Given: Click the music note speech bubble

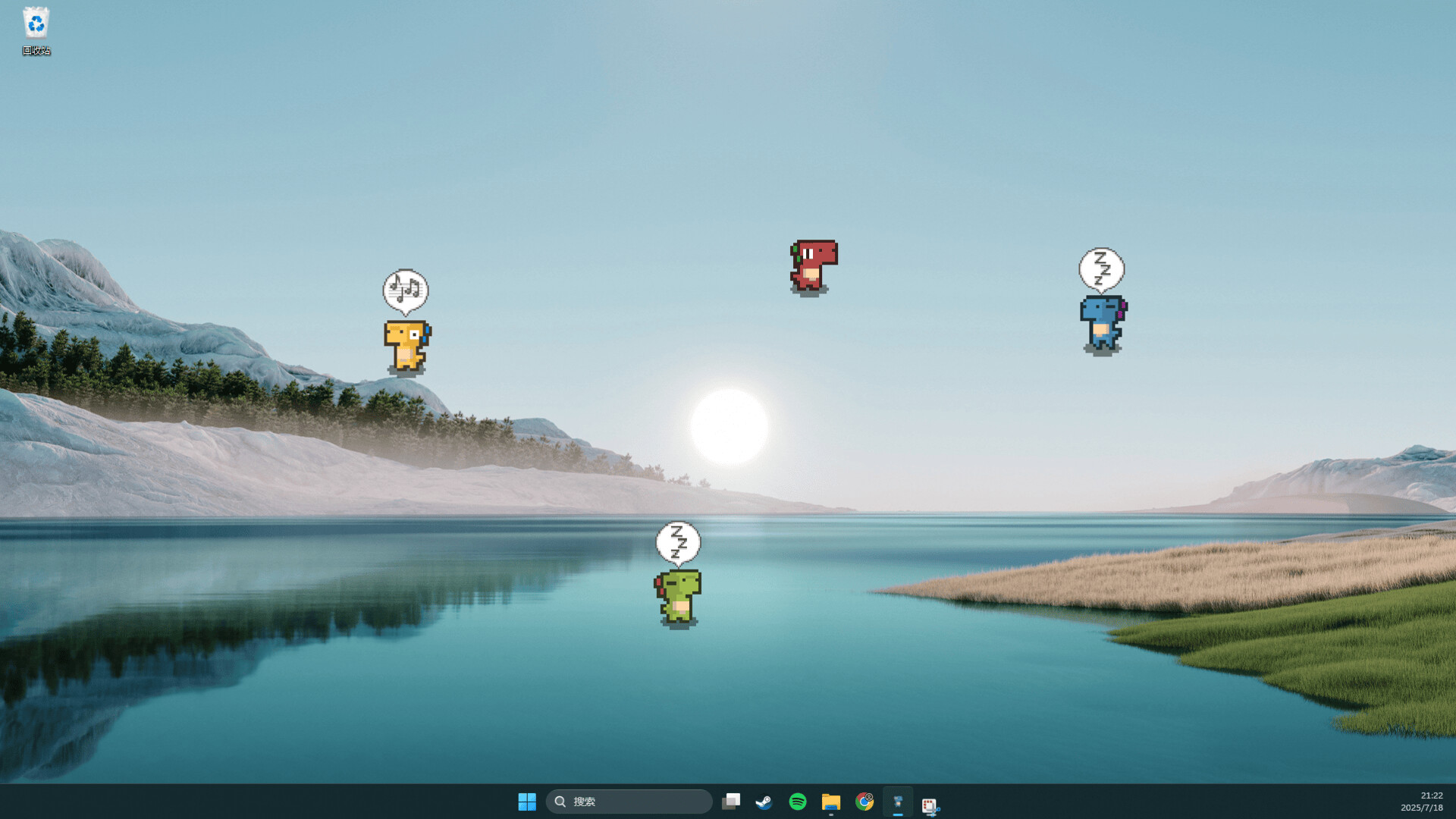Looking at the screenshot, I should click(x=405, y=289).
